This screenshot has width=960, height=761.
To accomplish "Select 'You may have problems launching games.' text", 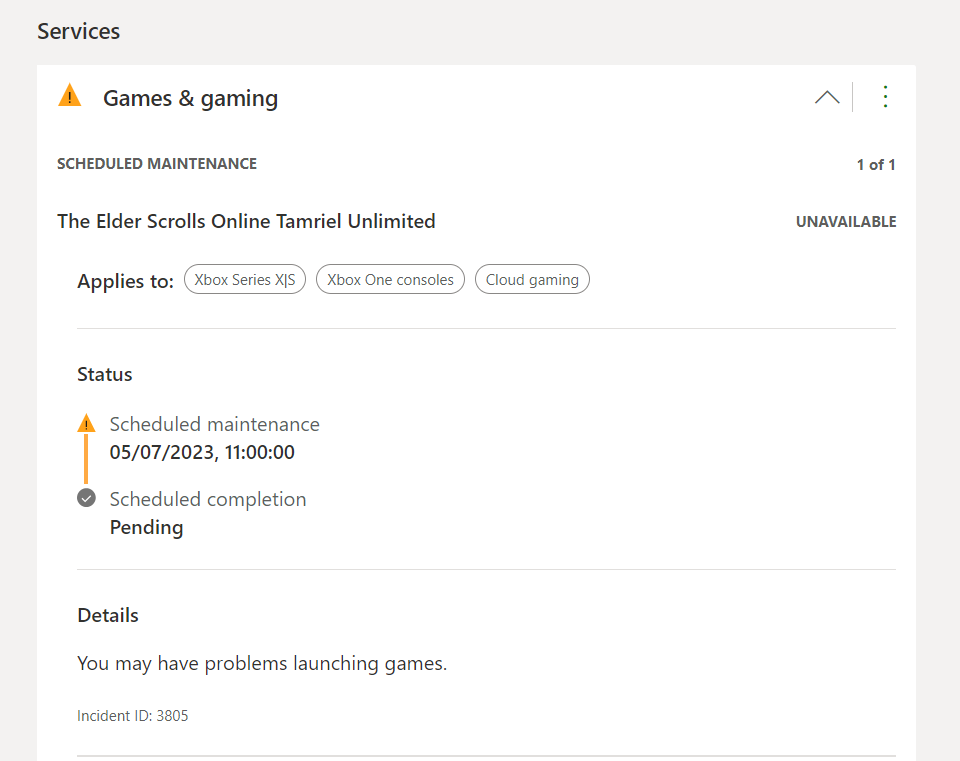I will pos(262,664).
